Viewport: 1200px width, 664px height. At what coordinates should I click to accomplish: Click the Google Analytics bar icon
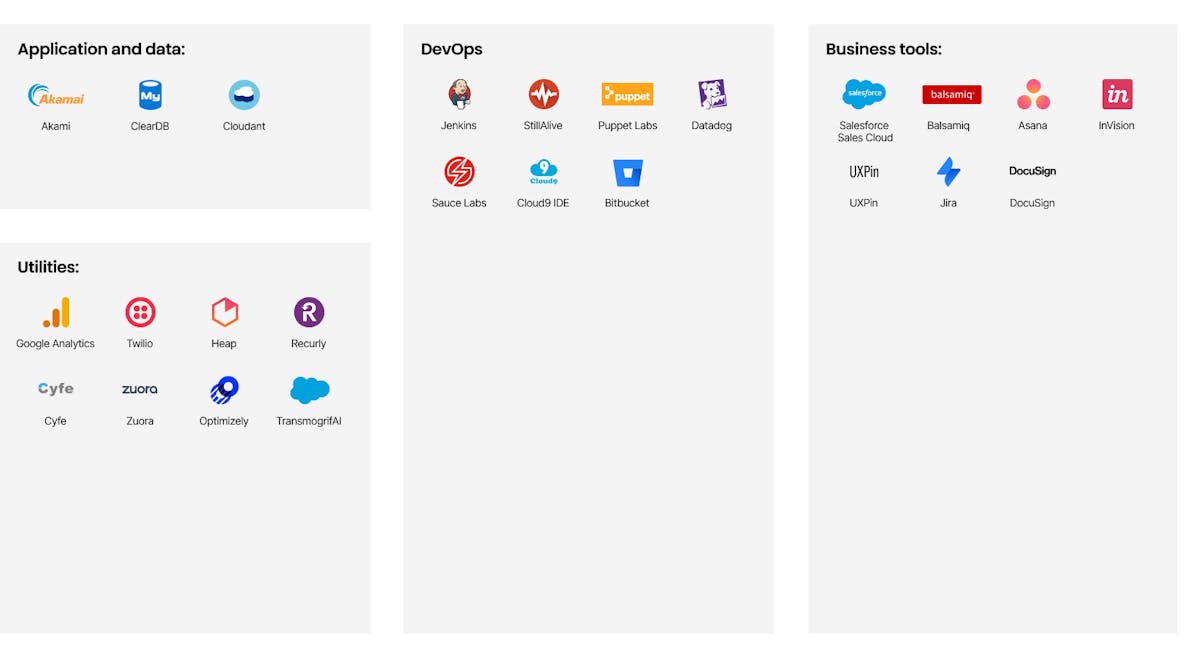[x=56, y=312]
